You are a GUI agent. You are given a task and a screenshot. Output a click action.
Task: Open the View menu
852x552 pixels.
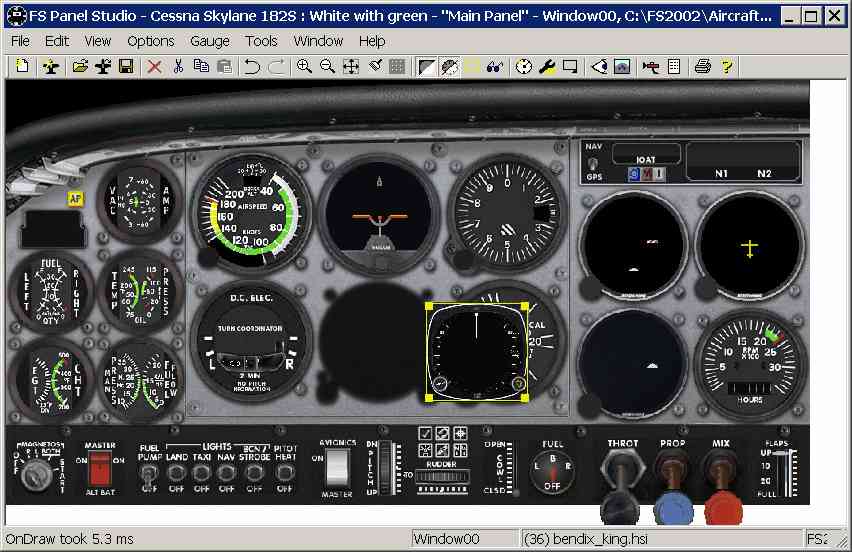click(98, 41)
